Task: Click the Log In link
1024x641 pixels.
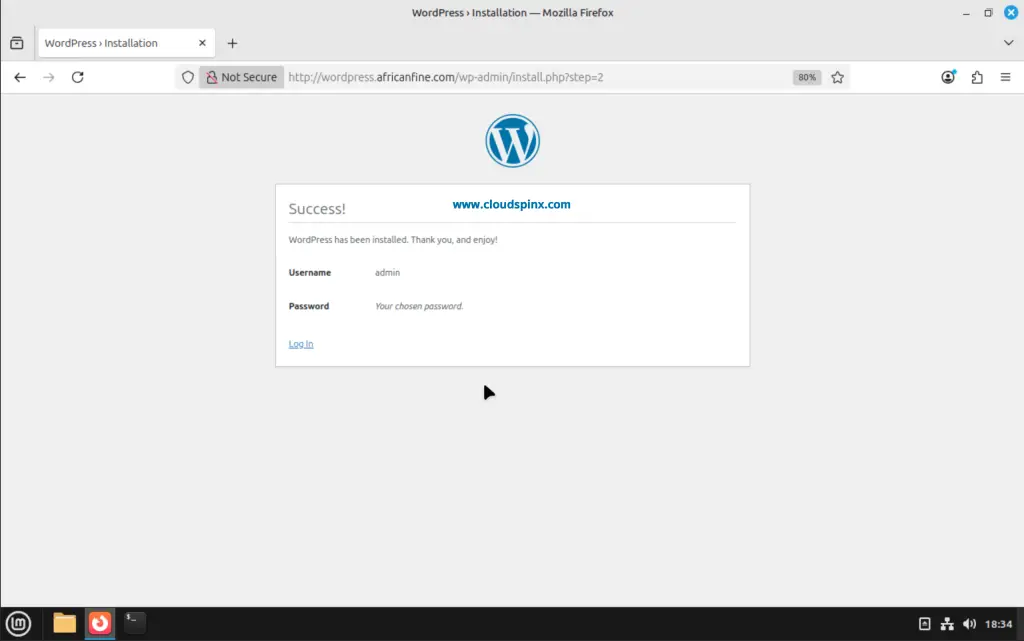Action: [300, 343]
